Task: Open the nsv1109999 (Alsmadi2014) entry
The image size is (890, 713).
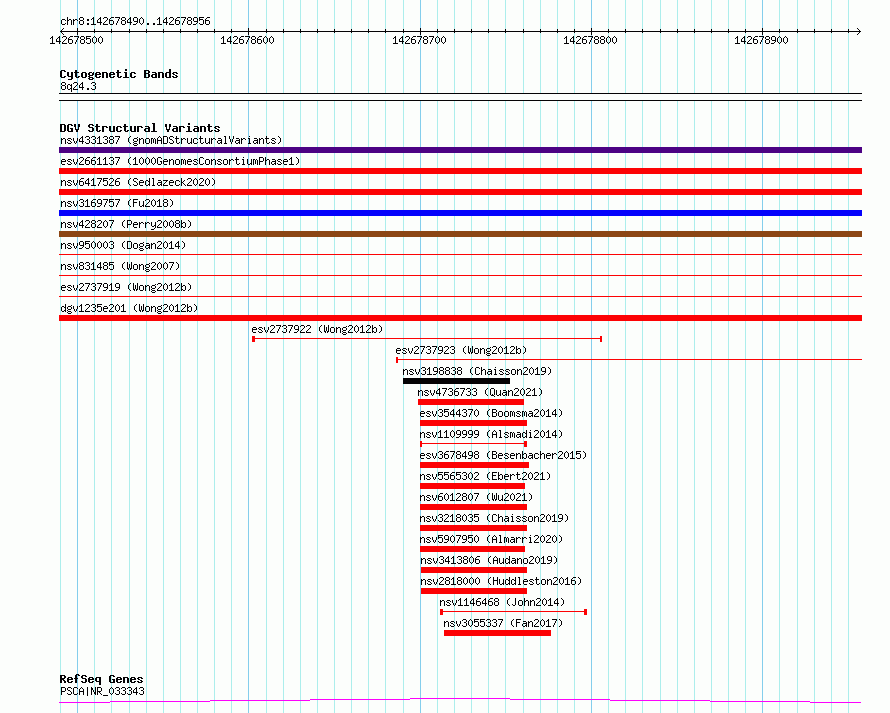Action: pyautogui.click(x=491, y=434)
